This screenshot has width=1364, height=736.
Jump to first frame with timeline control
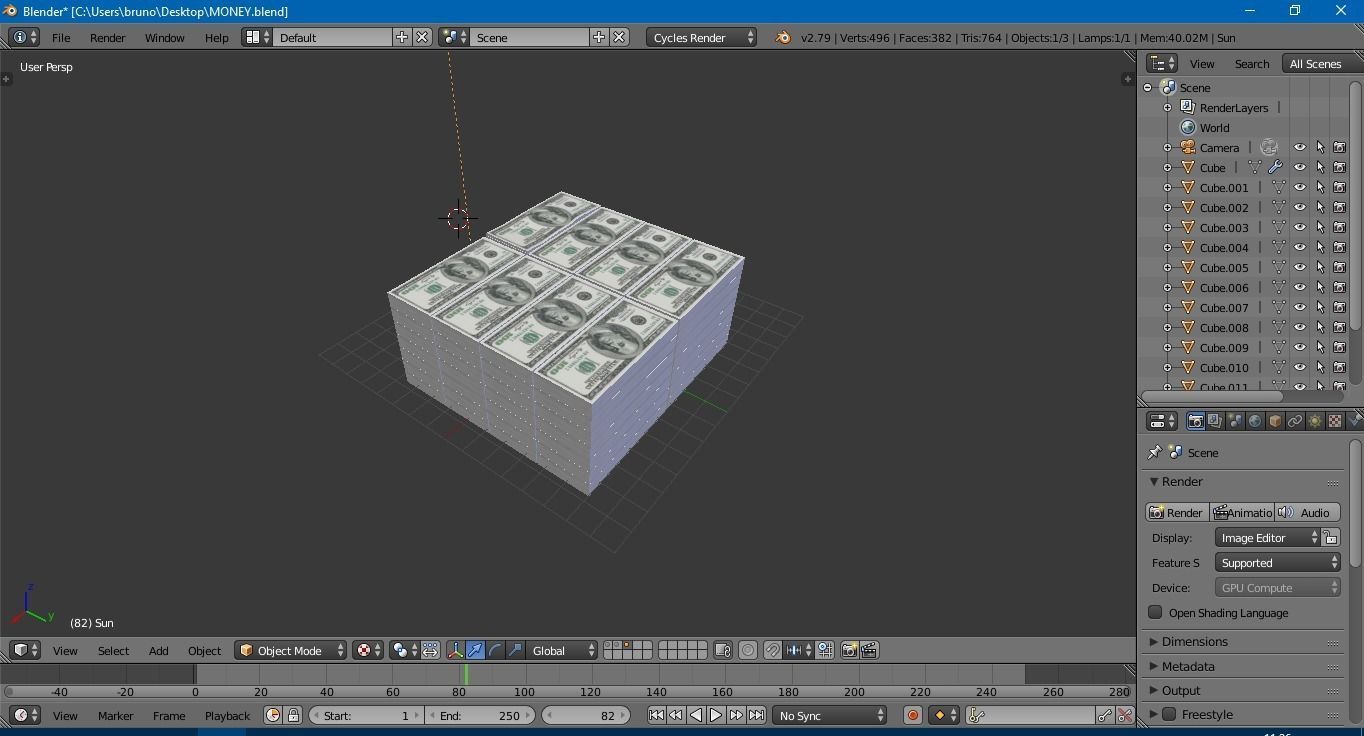pos(656,715)
